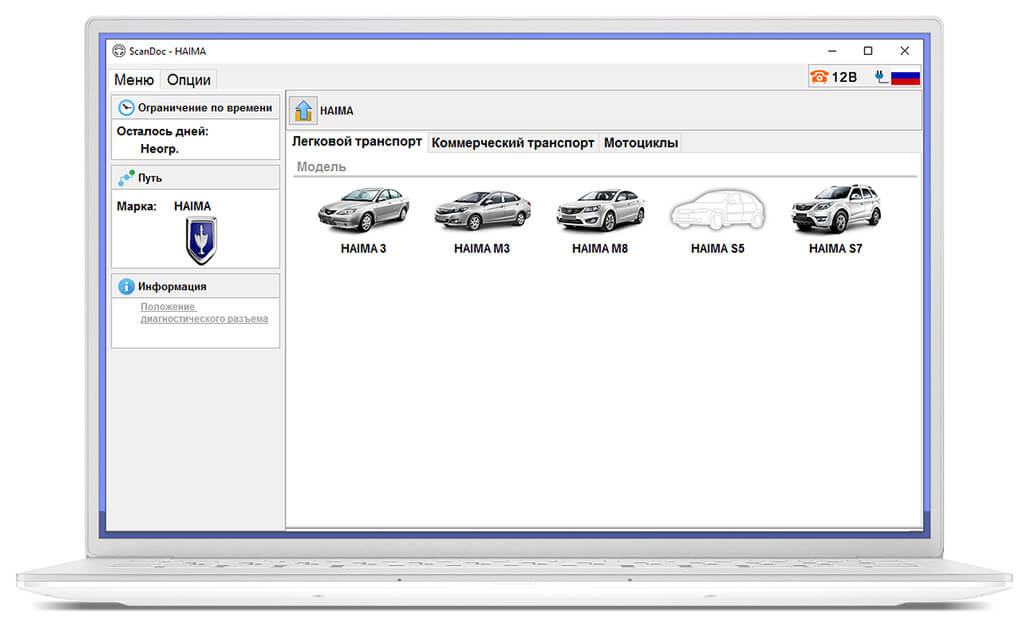Close the ScanDoc window
Viewport: 1024px width, 626px height.
(x=904, y=51)
